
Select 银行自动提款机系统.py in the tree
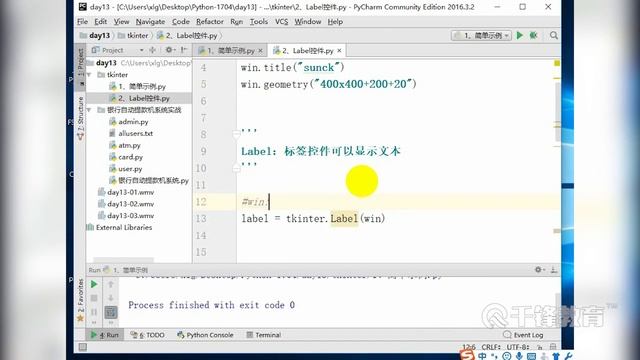(149, 180)
